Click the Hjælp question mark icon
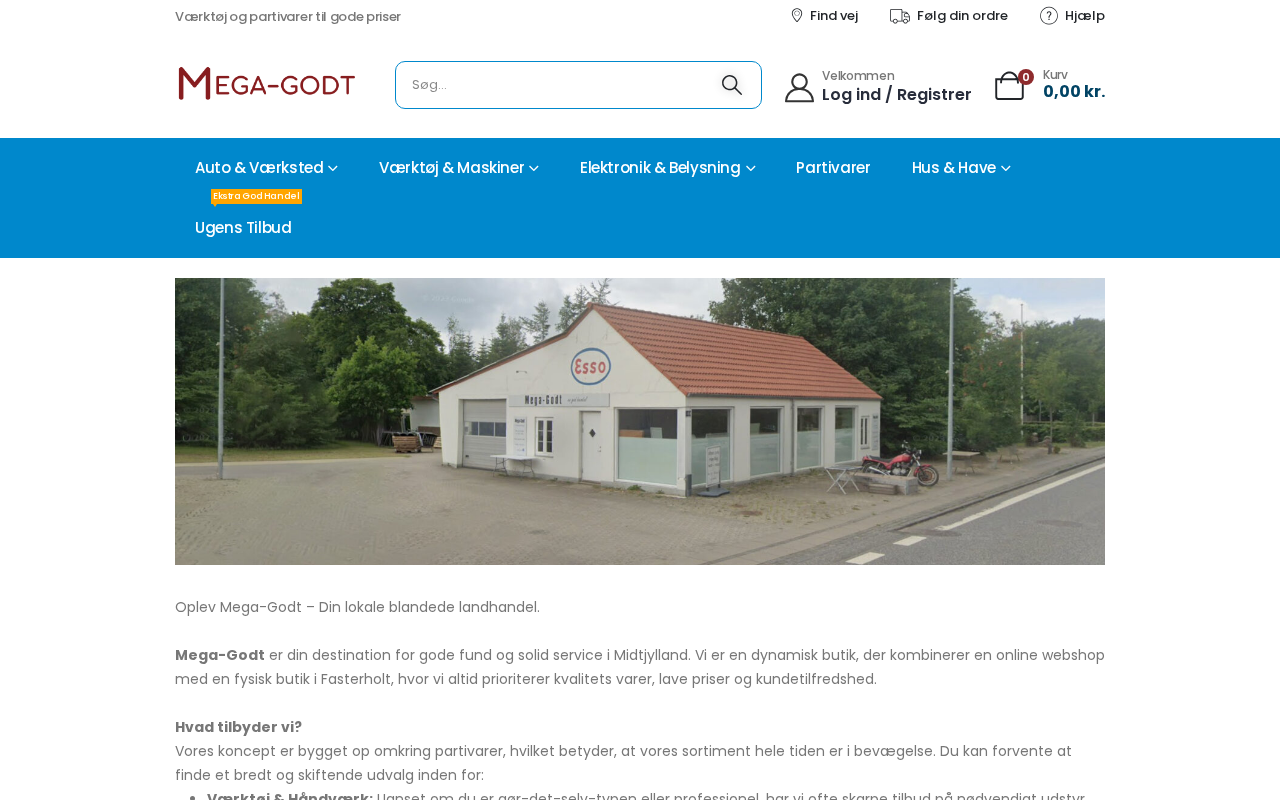This screenshot has height=800, width=1280. 1049,15
